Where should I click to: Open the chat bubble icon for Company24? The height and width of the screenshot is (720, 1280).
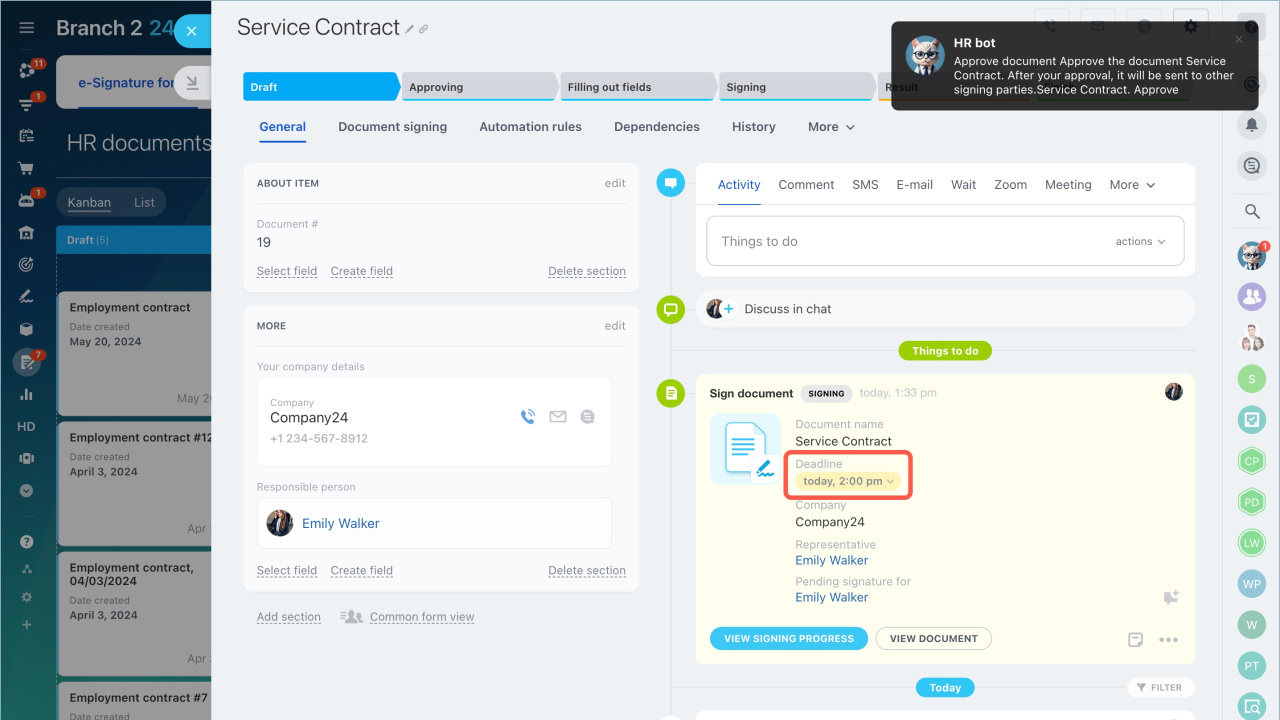point(588,417)
